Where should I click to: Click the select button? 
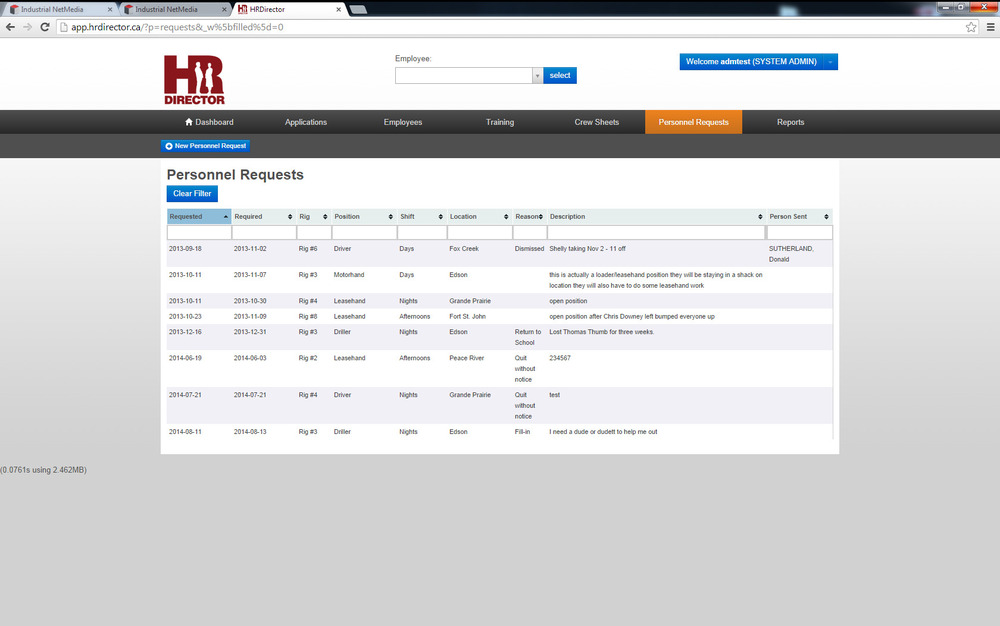560,75
